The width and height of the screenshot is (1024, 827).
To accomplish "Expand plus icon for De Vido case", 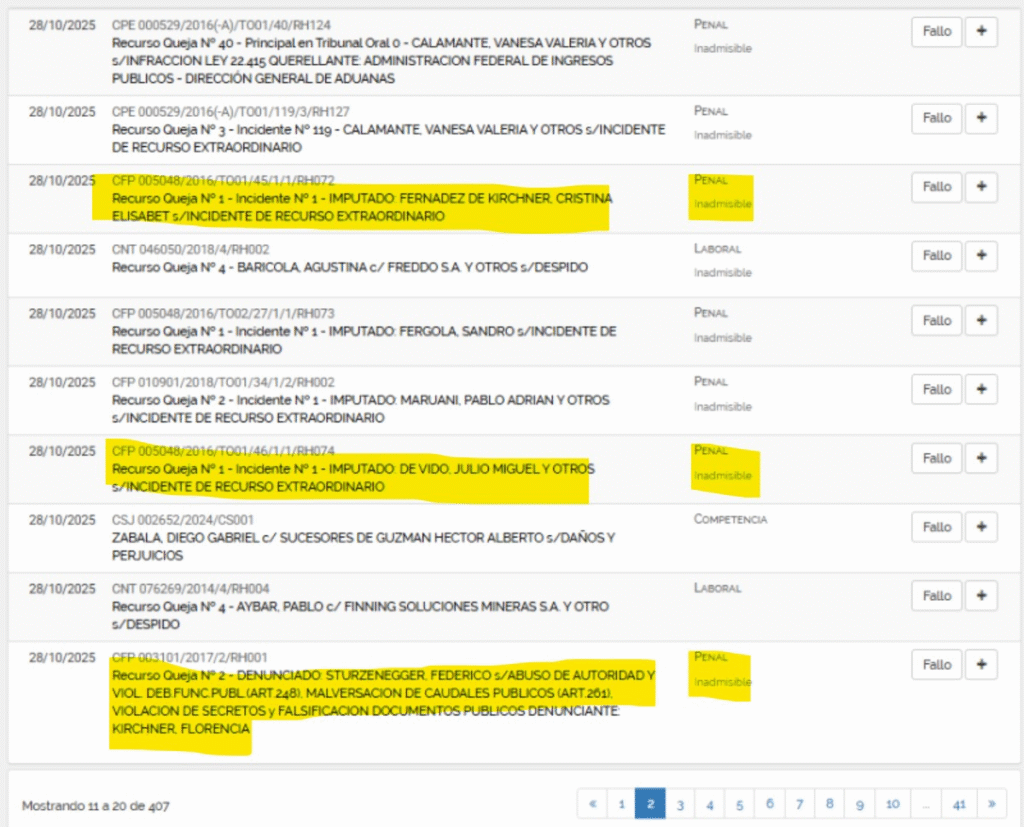I will pyautogui.click(x=980, y=459).
